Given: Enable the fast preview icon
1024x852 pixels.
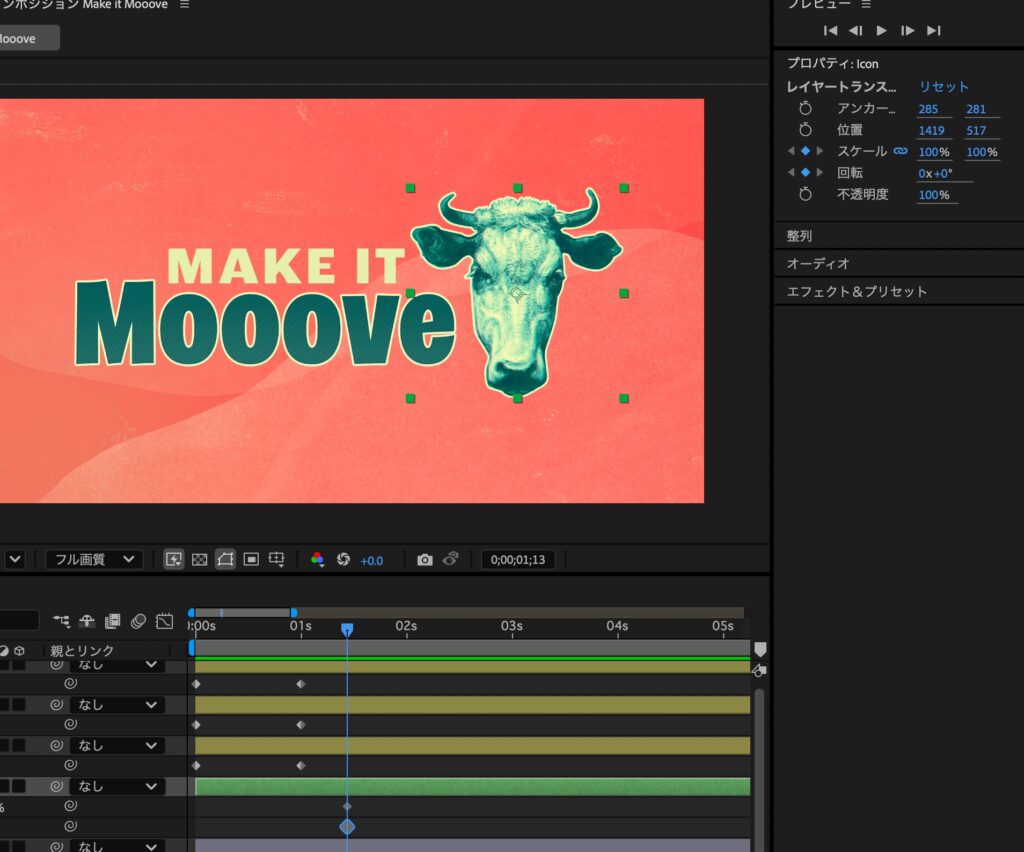Looking at the screenshot, I should tap(174, 560).
